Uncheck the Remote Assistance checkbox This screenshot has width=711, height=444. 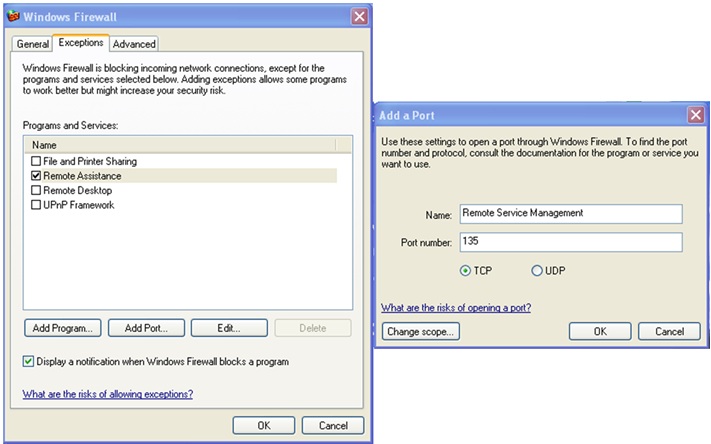coord(36,176)
